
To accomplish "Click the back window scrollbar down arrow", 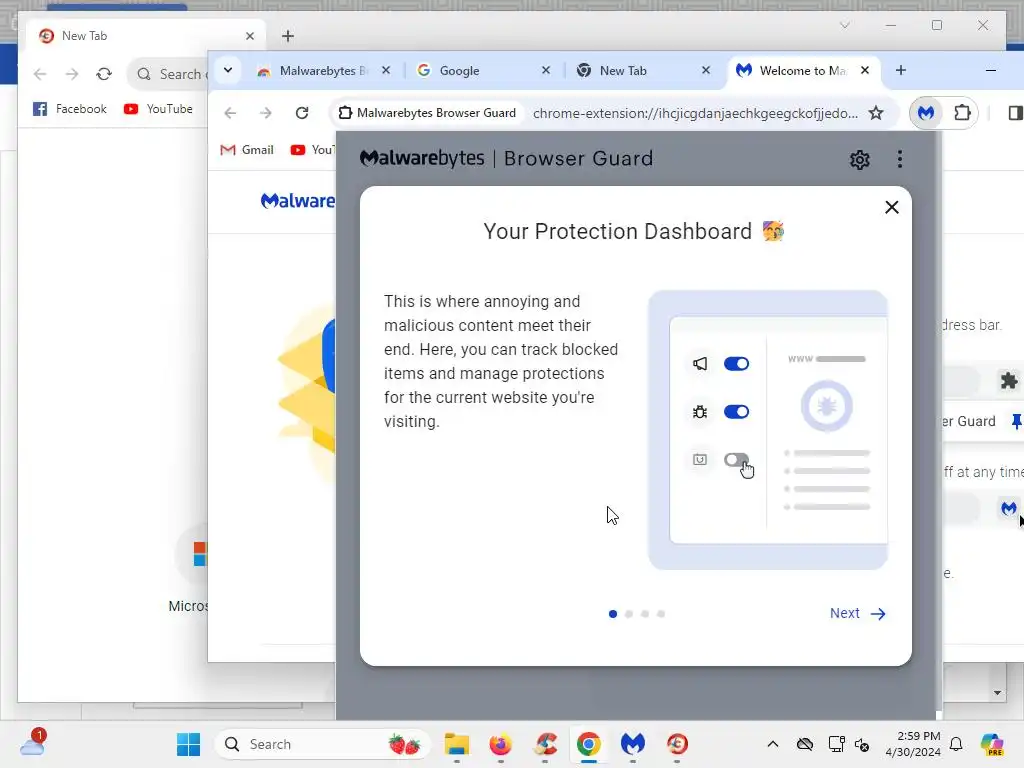I will pos(997,693).
